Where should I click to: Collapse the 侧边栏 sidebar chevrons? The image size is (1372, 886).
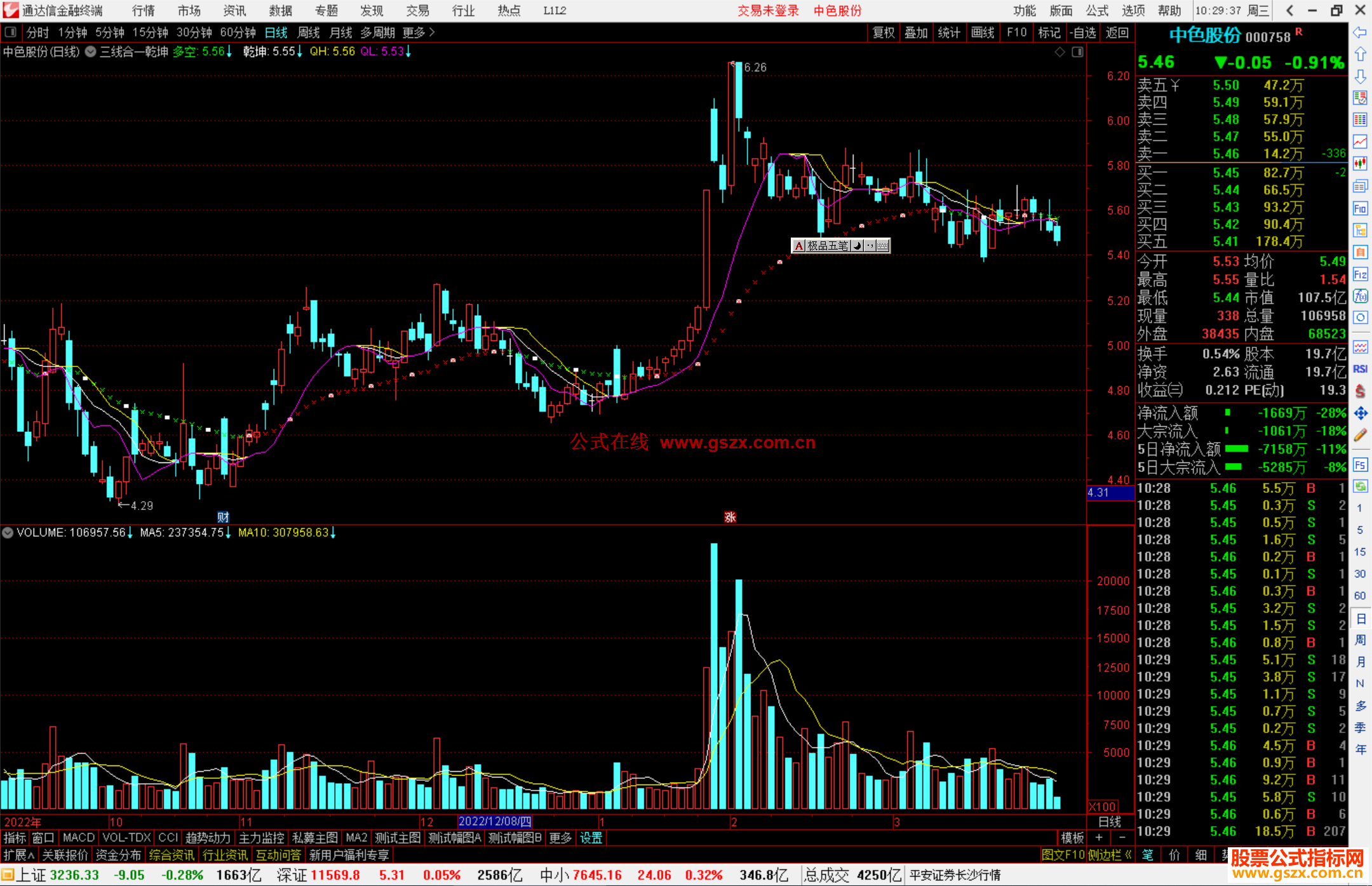click(1128, 855)
